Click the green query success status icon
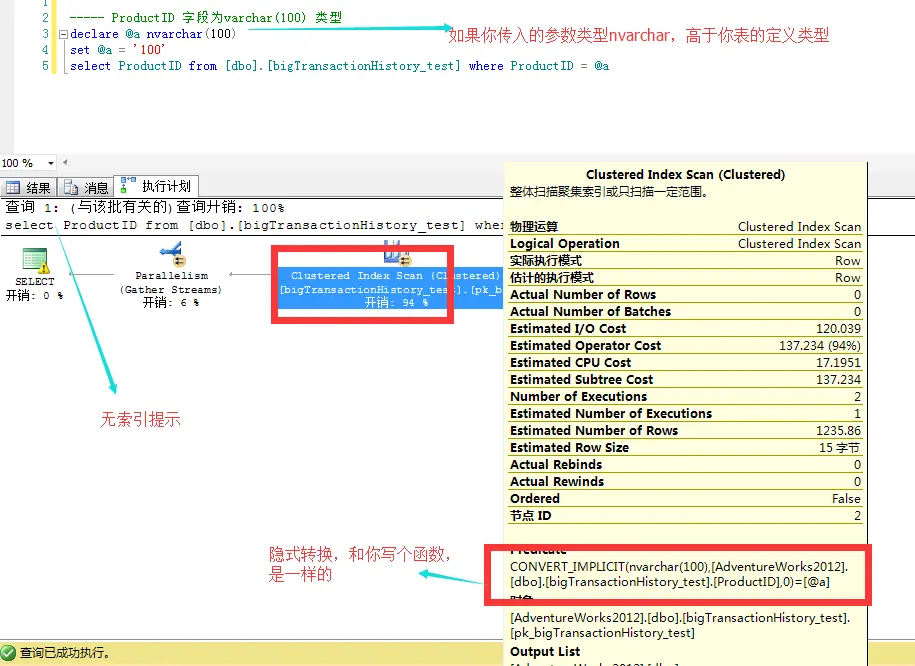 coord(8,653)
